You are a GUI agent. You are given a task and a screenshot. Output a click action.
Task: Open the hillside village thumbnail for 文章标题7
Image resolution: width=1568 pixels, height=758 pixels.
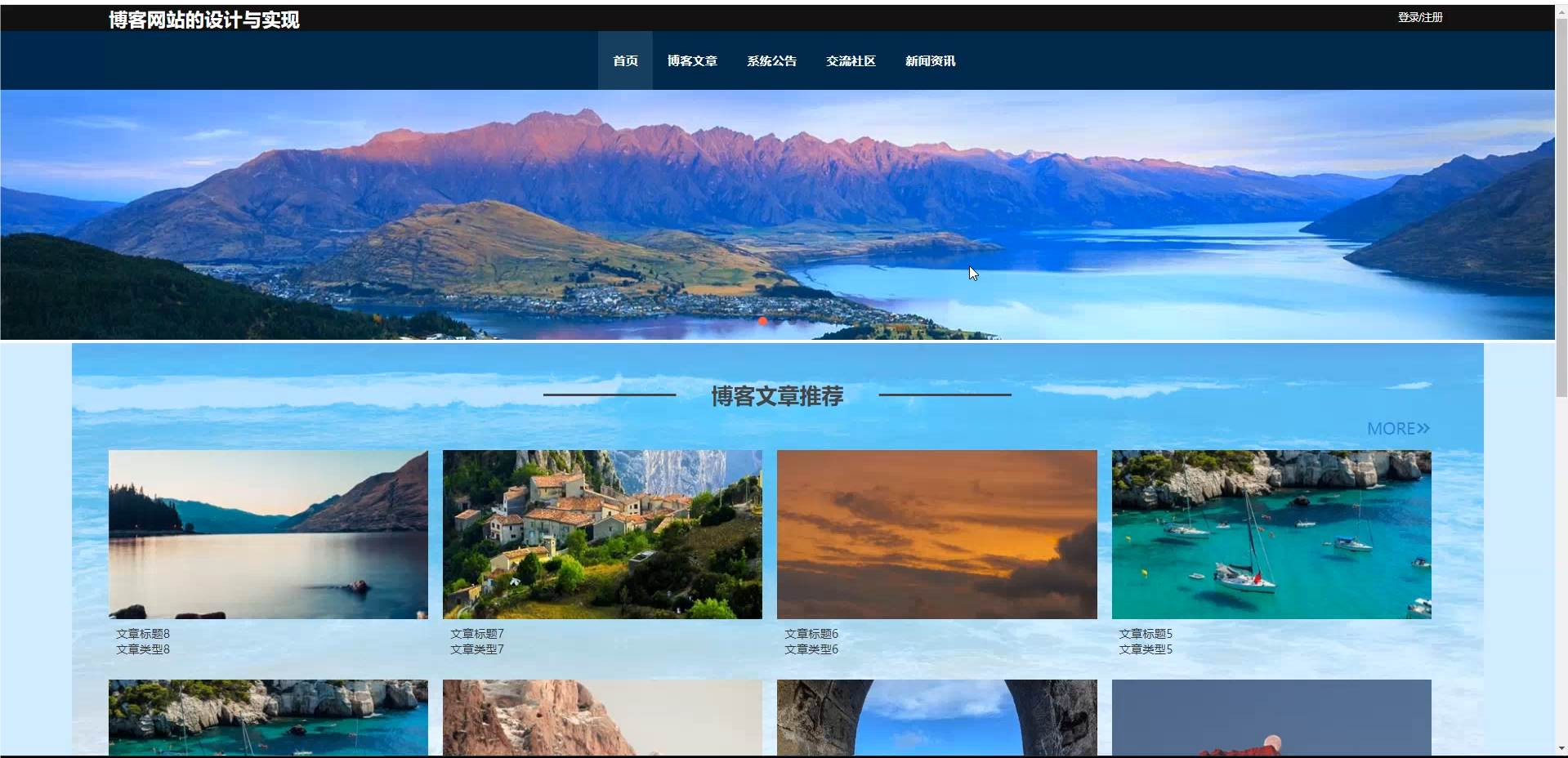pyautogui.click(x=602, y=534)
